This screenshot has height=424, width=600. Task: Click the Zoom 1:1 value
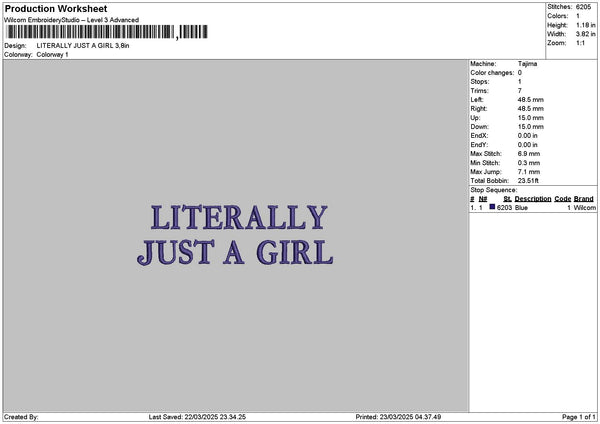click(x=582, y=44)
